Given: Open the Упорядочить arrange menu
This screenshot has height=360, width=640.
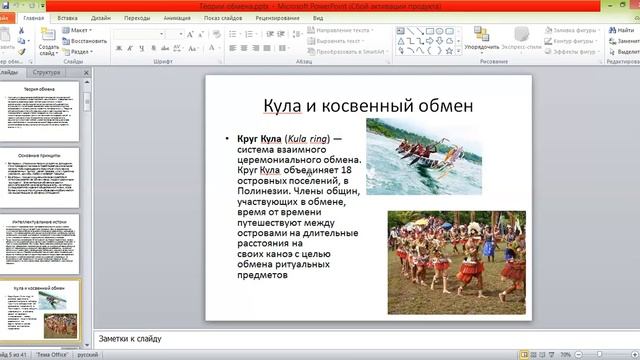Looking at the screenshot, I should click(x=482, y=40).
